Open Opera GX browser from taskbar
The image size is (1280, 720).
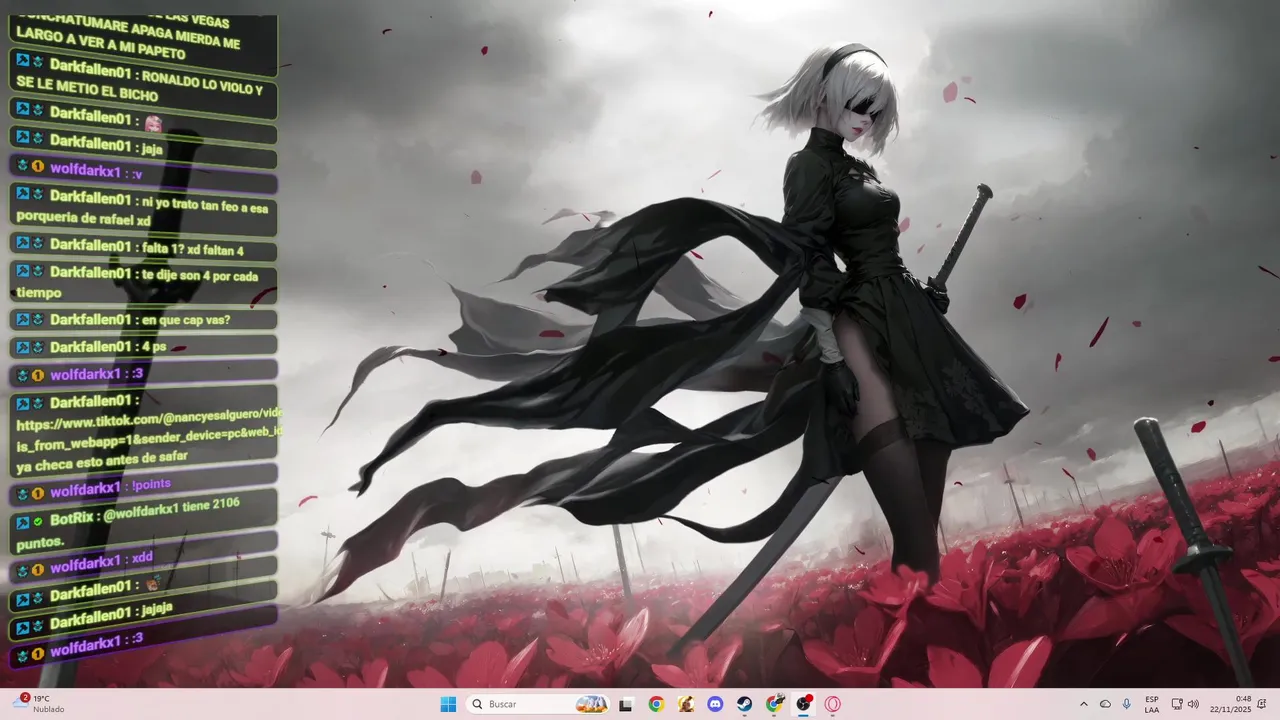point(833,704)
